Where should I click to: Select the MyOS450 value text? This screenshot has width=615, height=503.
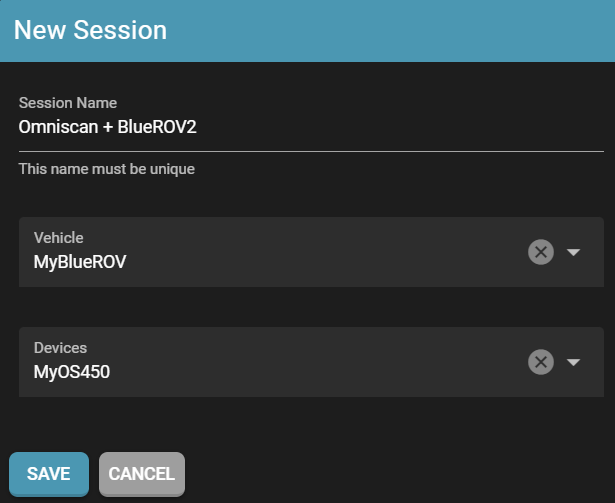tap(72, 373)
